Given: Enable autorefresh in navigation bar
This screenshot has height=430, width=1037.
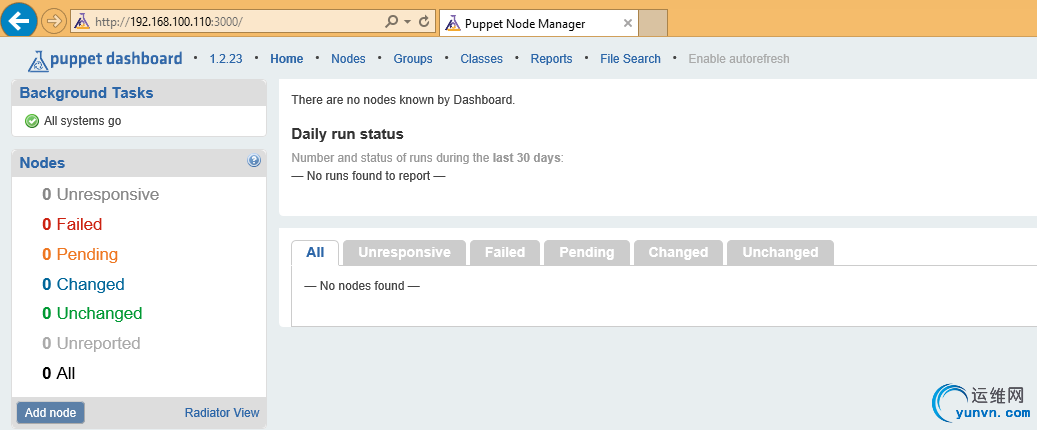Looking at the screenshot, I should tap(738, 59).
